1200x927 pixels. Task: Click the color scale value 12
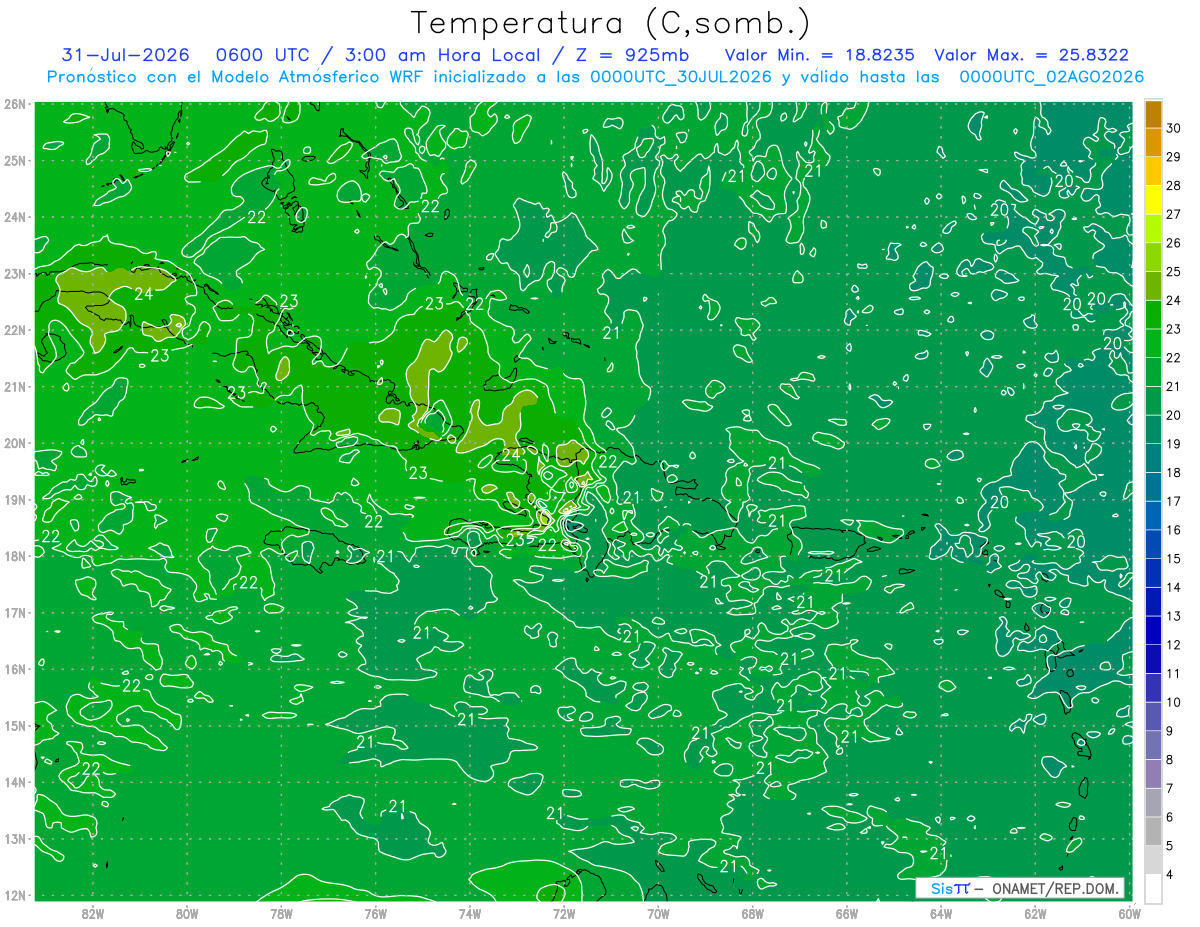[1173, 645]
